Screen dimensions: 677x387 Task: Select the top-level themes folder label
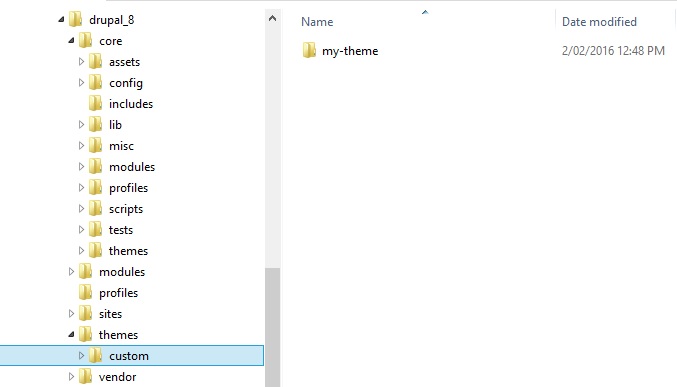point(118,335)
